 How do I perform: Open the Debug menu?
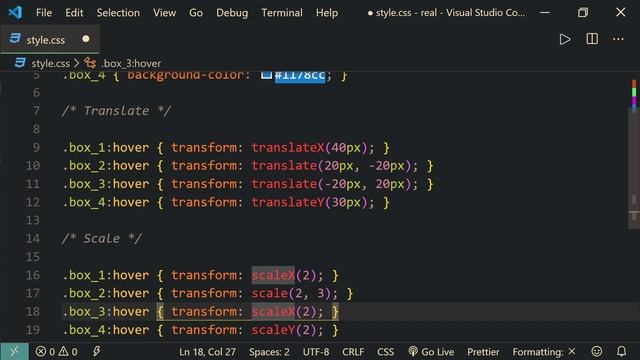coord(232,13)
